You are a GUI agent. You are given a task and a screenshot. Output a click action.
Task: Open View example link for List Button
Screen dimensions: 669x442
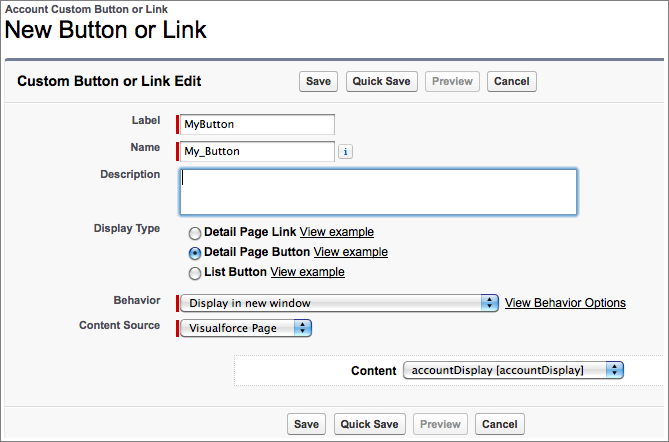click(308, 272)
